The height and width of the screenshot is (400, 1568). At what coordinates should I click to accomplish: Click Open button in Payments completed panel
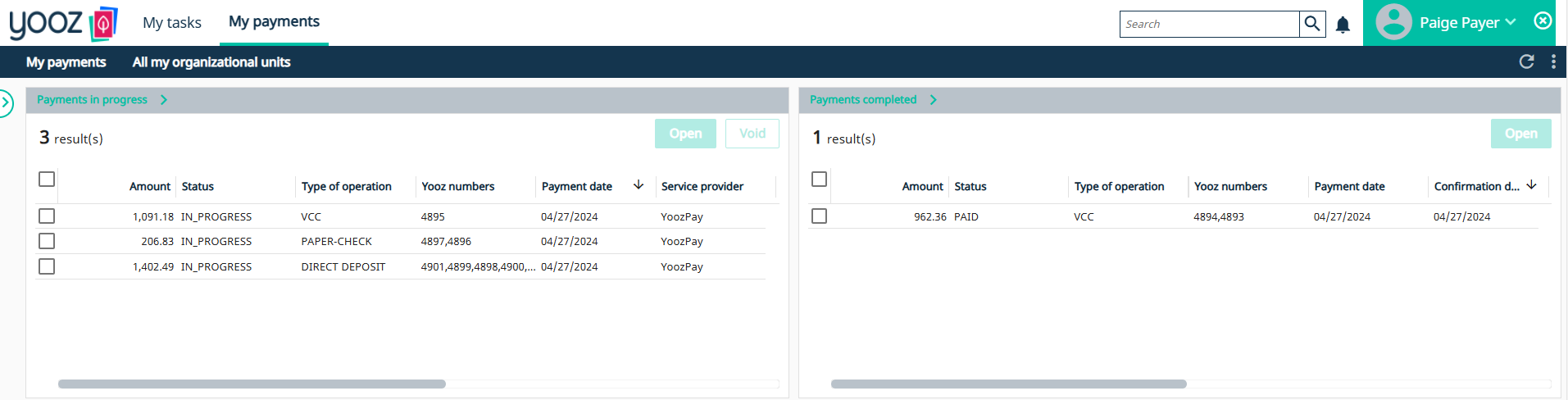pyautogui.click(x=1520, y=134)
